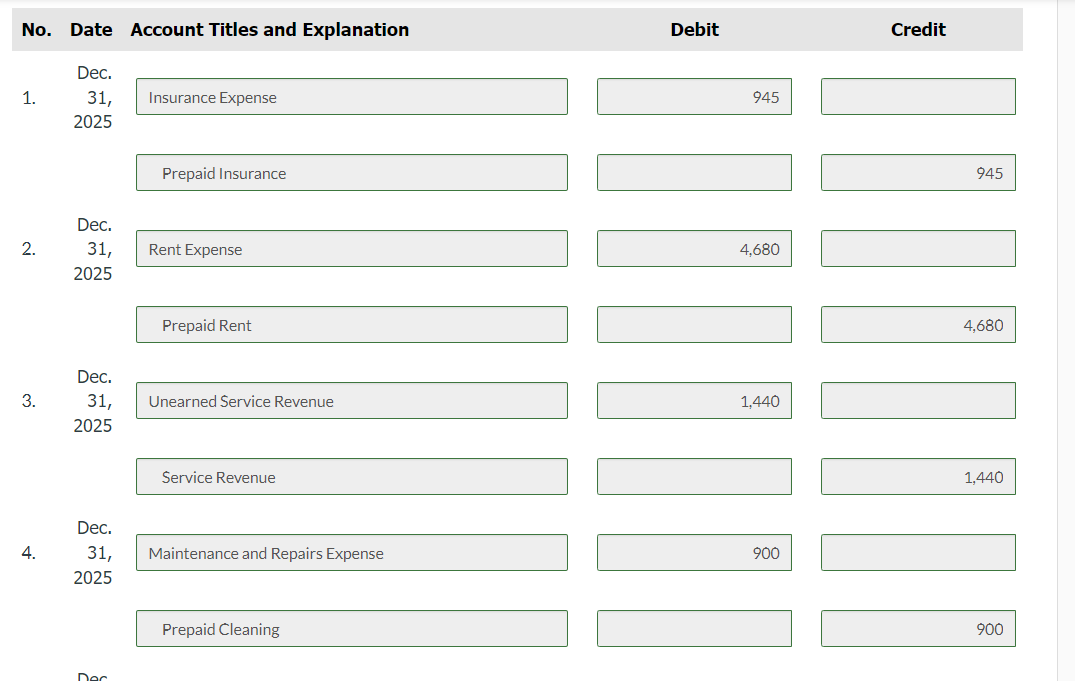Select the Service Revenue account field
The image size is (1075, 681).
[x=352, y=477]
